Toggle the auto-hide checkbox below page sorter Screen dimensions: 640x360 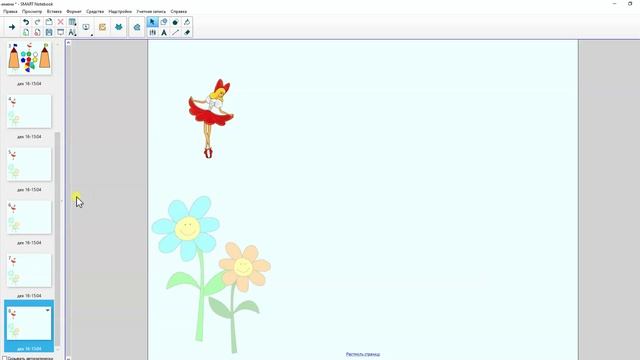4,358
